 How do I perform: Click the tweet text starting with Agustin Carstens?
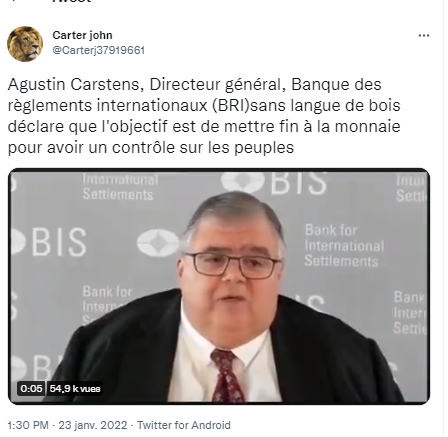coord(204,116)
